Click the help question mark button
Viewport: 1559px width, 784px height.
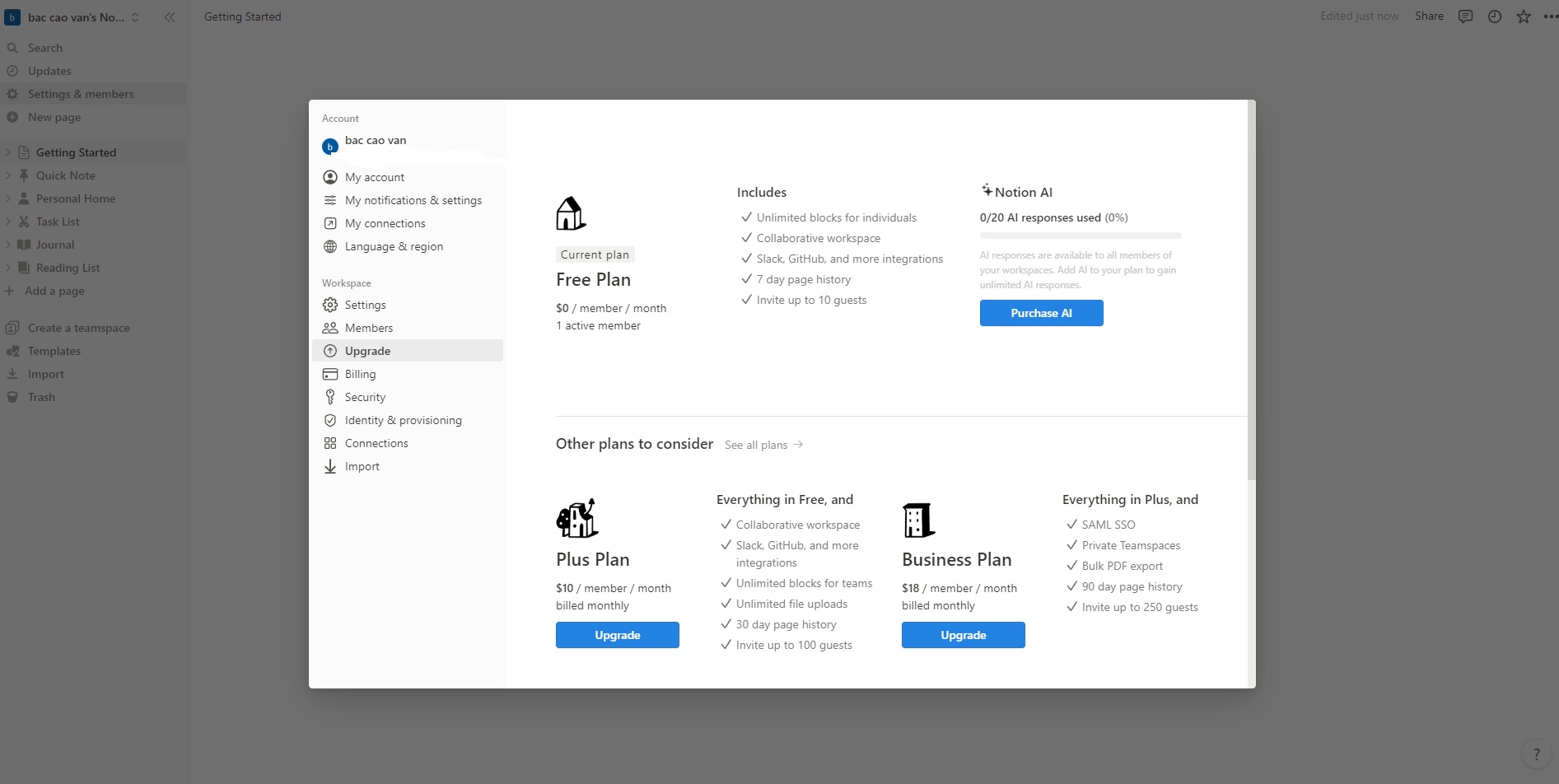point(1536,754)
